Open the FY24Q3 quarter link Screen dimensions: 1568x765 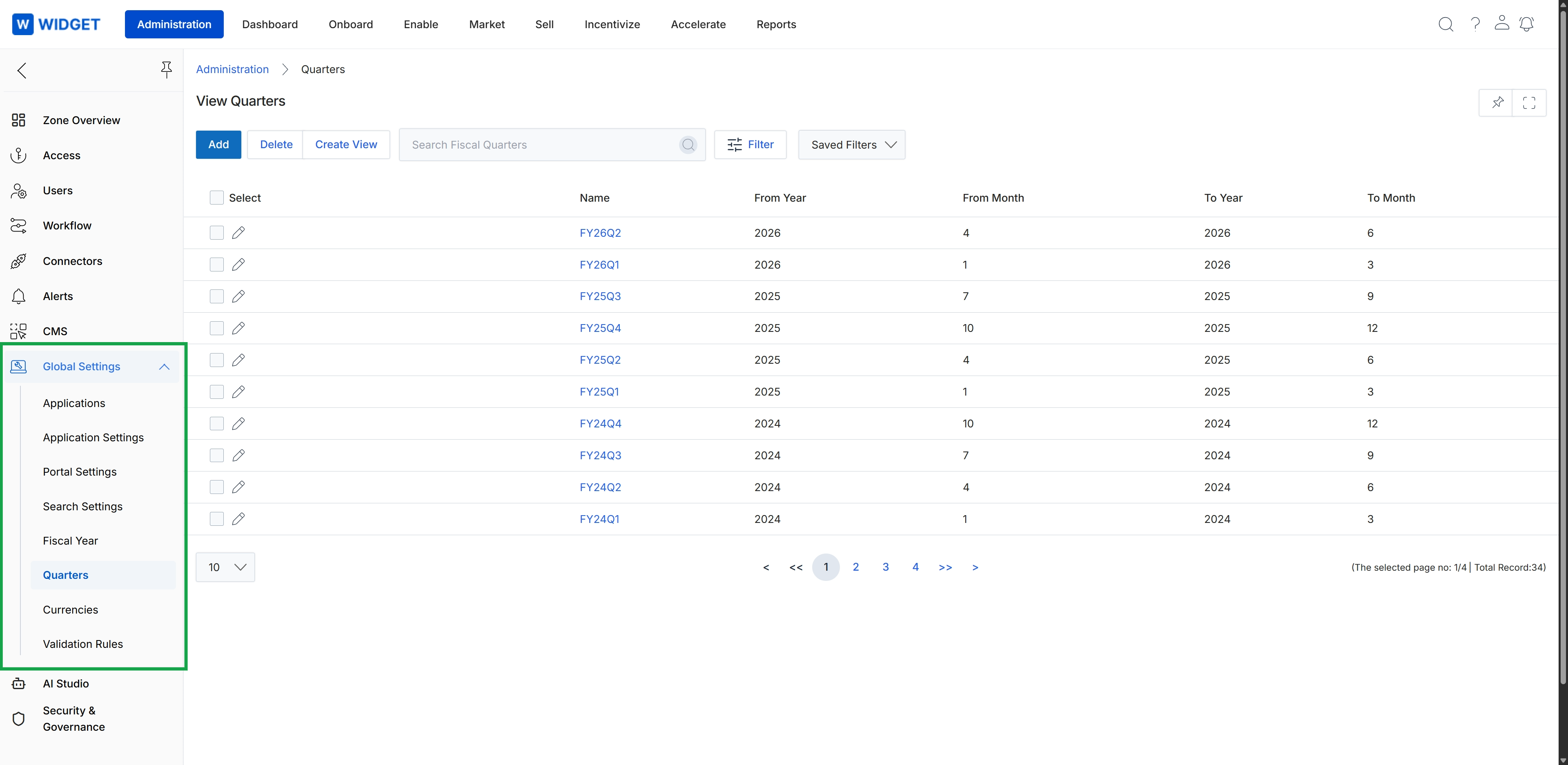(600, 455)
